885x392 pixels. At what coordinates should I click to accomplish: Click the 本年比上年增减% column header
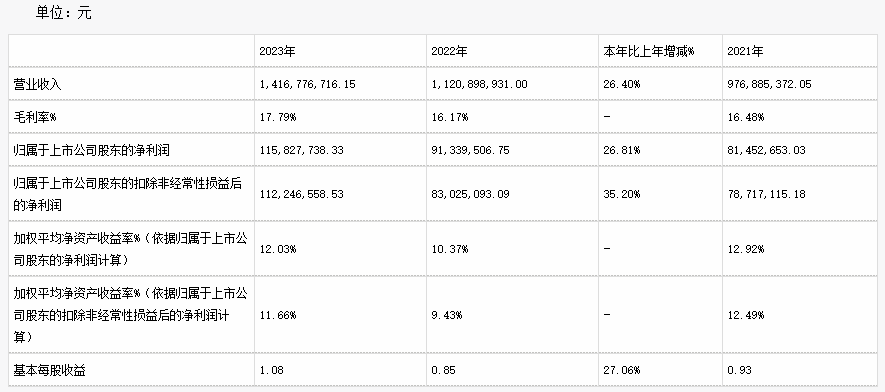(x=649, y=51)
